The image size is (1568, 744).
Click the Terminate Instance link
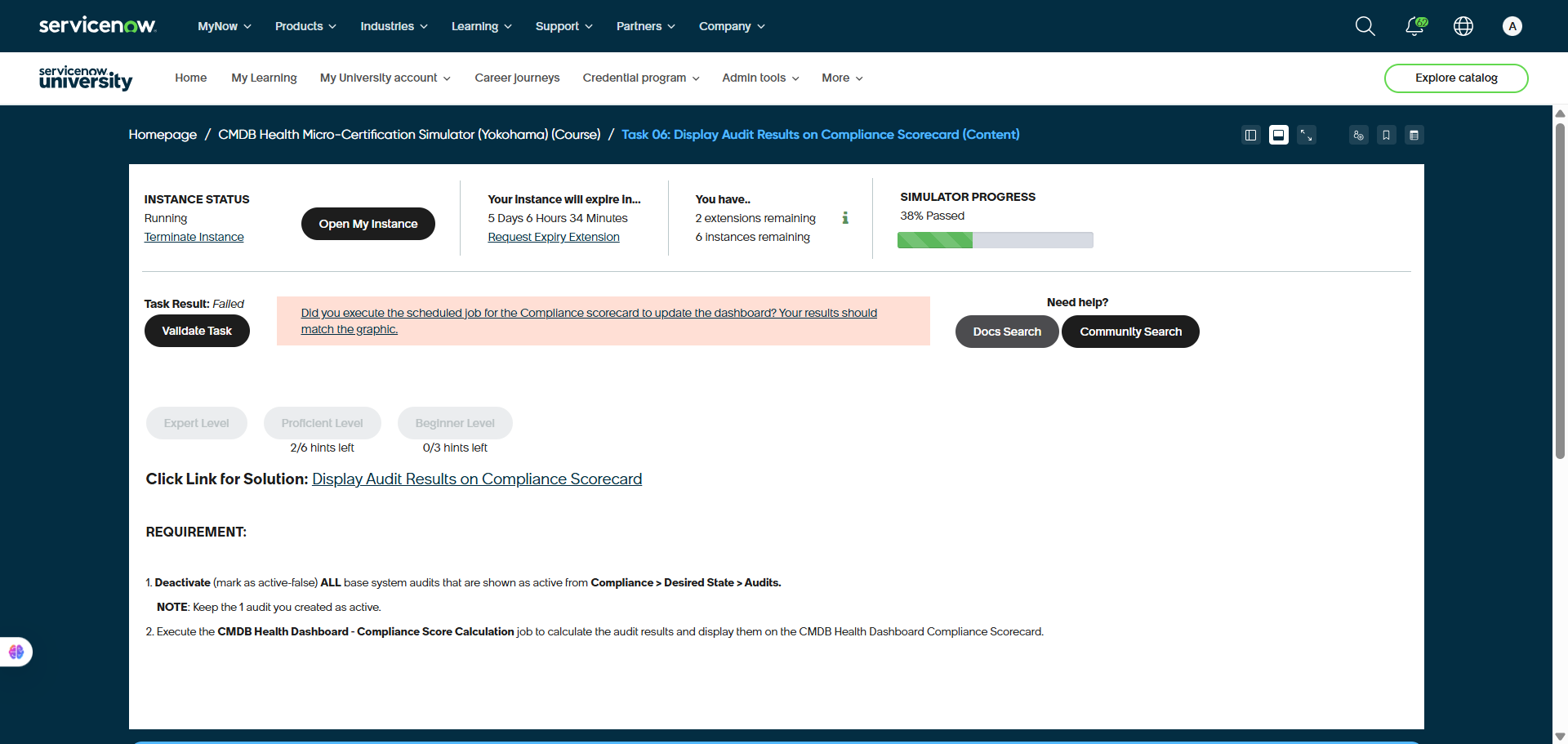point(194,237)
